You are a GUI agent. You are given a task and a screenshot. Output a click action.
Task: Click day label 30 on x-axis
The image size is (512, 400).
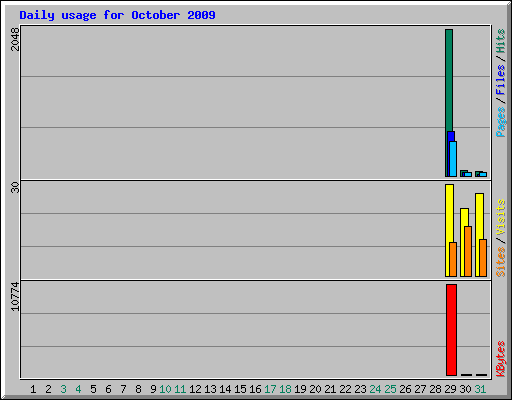tap(465, 389)
